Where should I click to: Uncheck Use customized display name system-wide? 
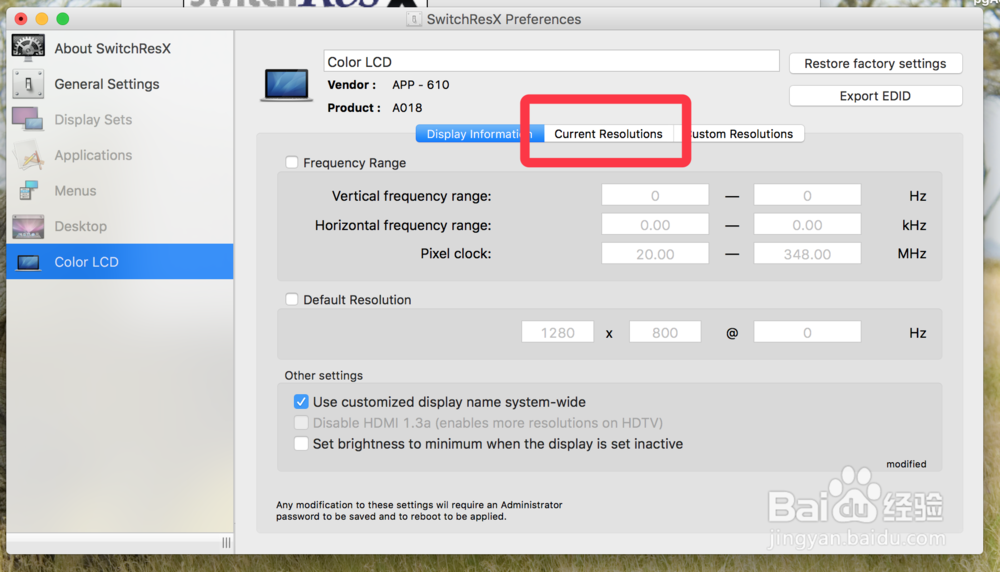pyautogui.click(x=301, y=402)
